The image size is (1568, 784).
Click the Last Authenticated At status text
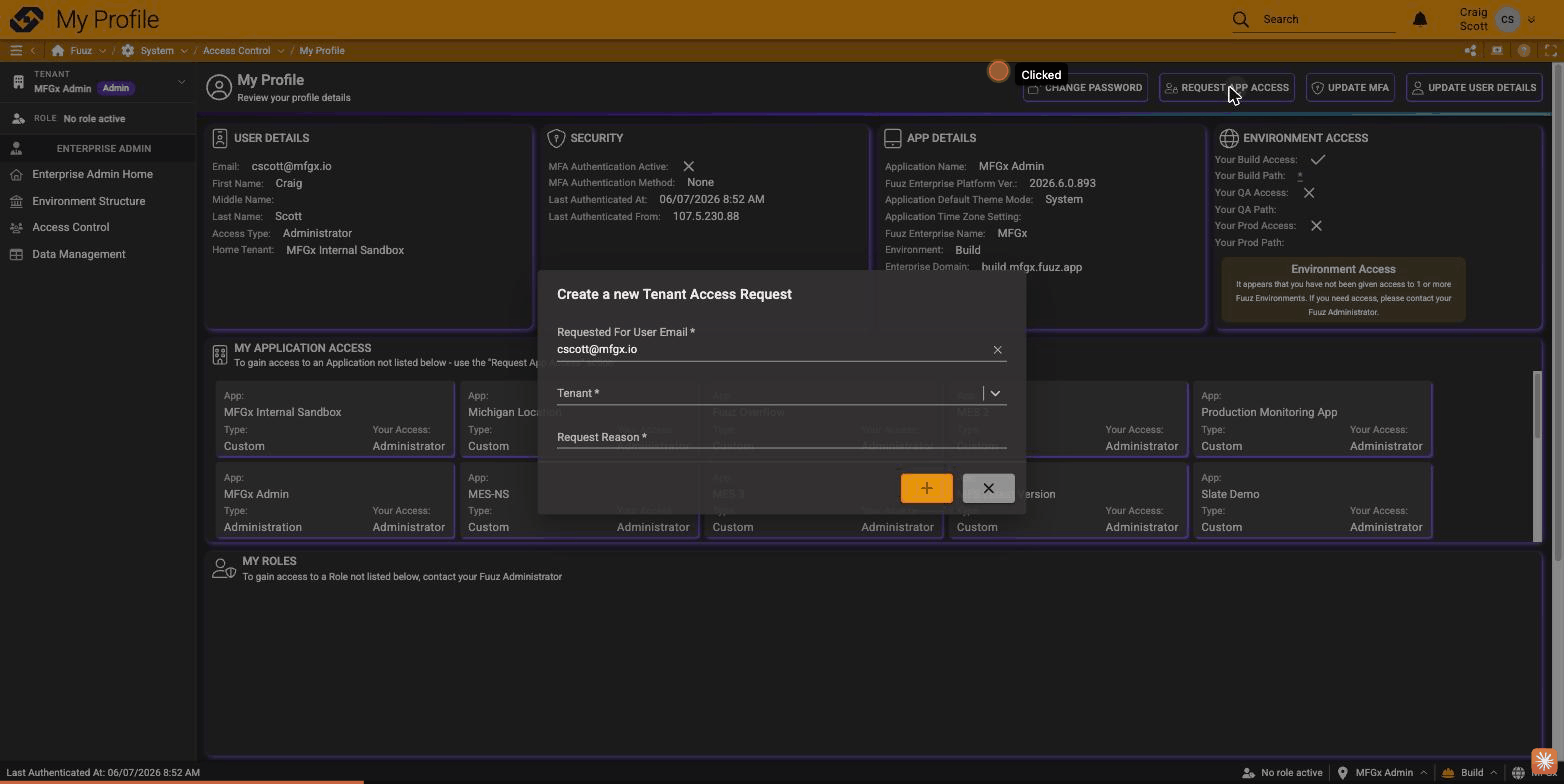click(103, 772)
